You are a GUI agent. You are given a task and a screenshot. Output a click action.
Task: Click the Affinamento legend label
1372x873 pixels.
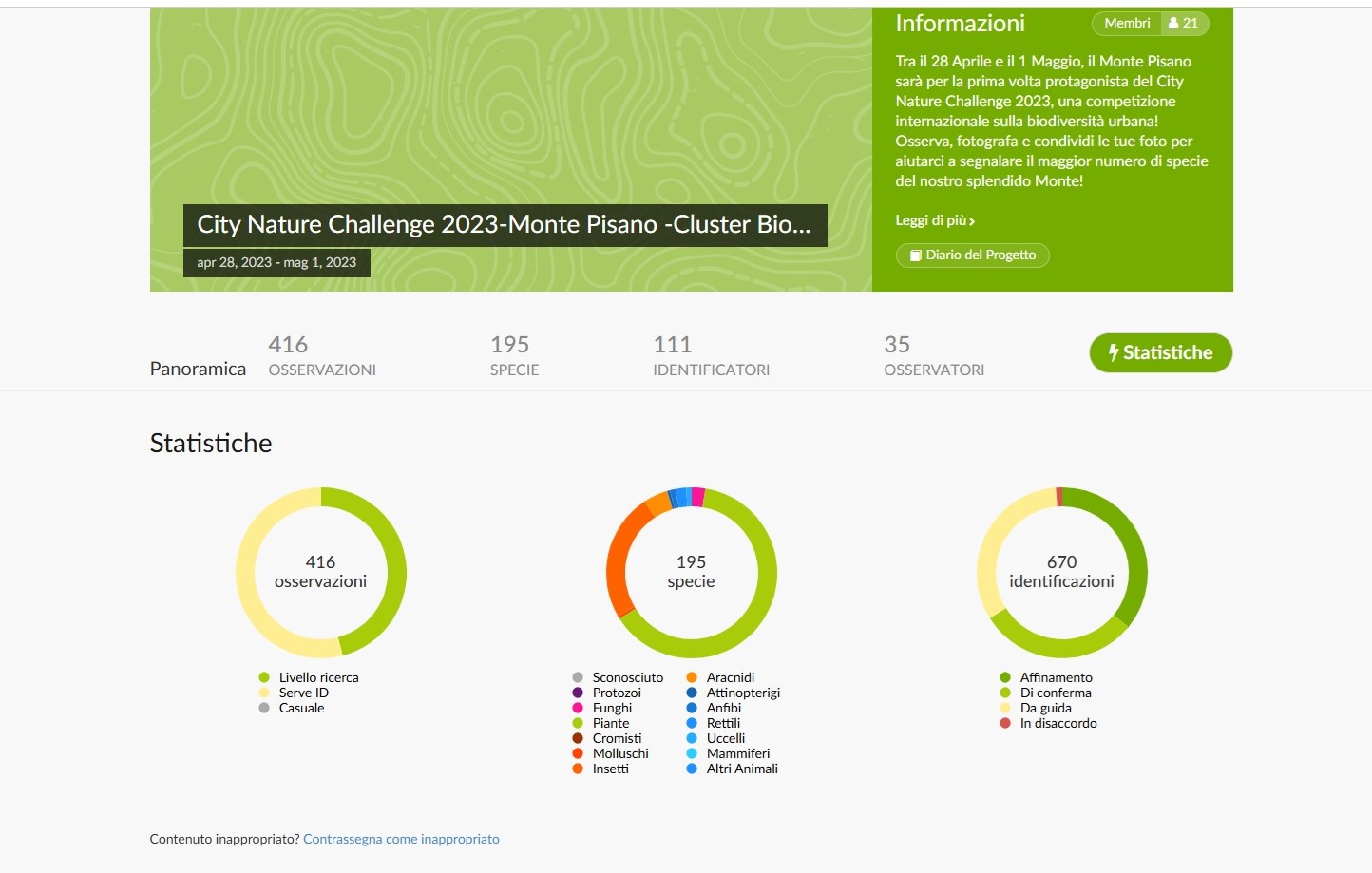coord(1057,677)
